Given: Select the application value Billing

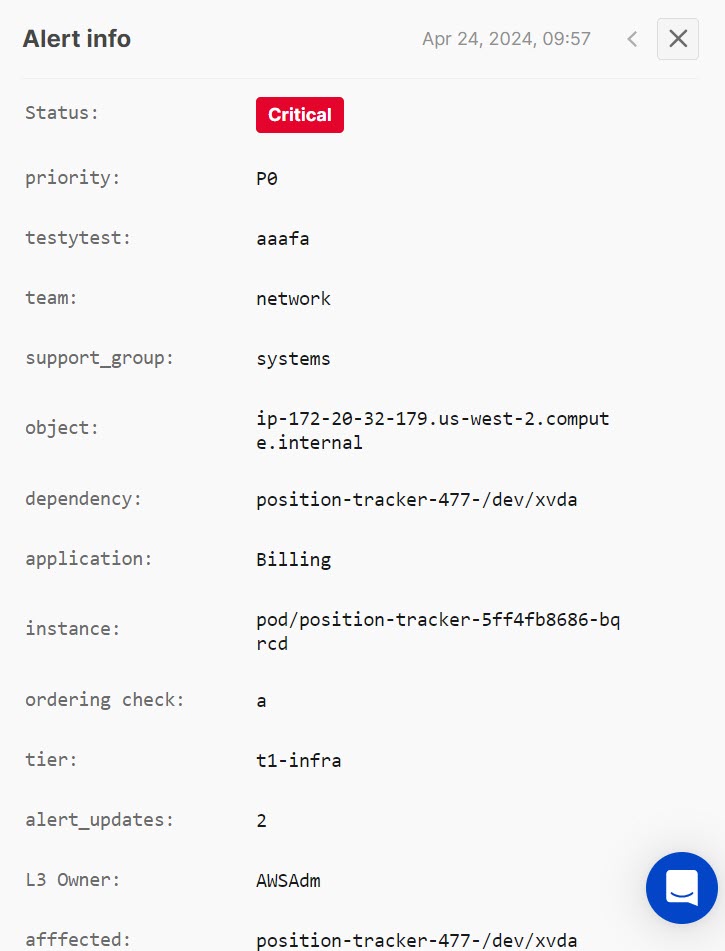Looking at the screenshot, I should pyautogui.click(x=294, y=559).
